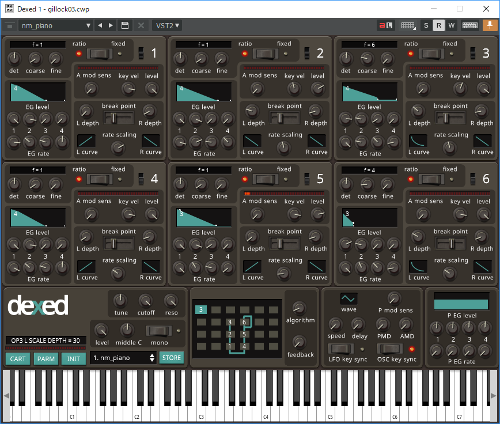Click the LFO wave shape selector
The width and height of the screenshot is (500, 424).
click(x=349, y=298)
